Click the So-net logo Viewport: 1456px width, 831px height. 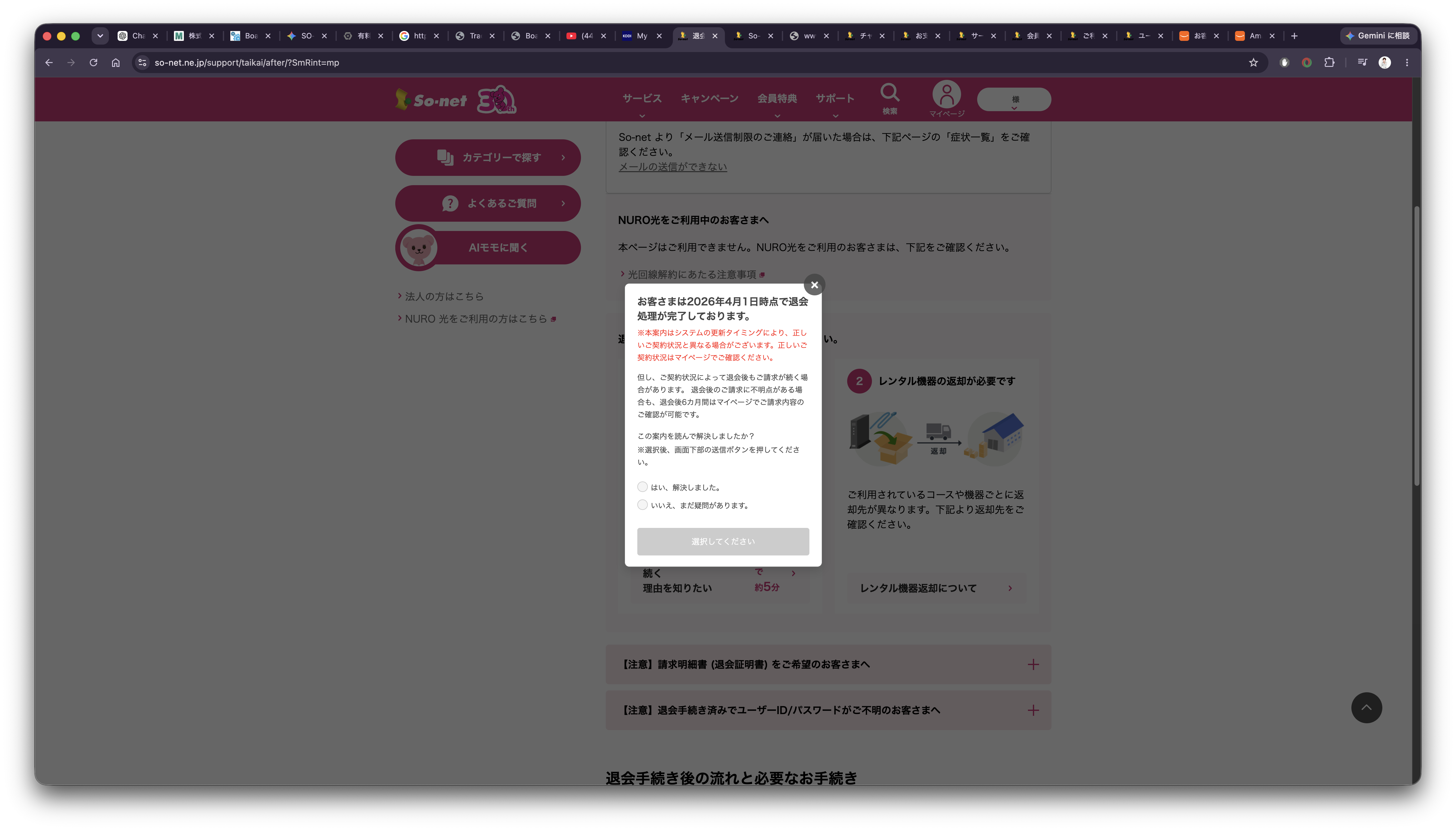coord(431,100)
